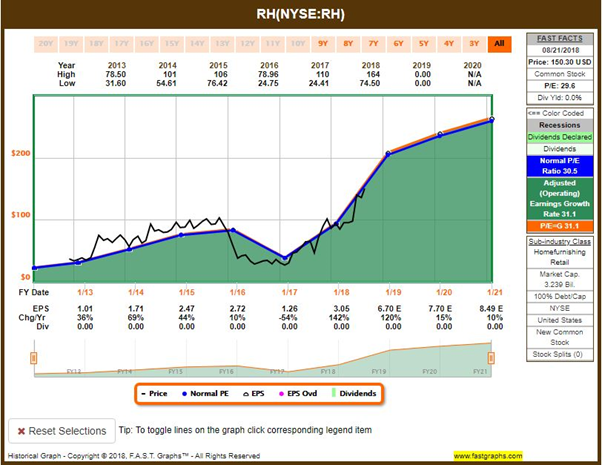Screen dimensions: 602x465
Task: Click the Adjusted Operating Earnings Growth Rate box
Action: 560,199
